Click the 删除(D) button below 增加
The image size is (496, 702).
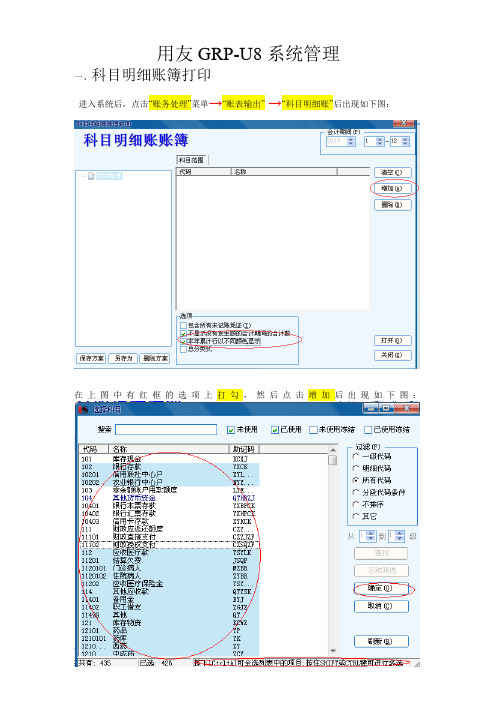click(392, 205)
